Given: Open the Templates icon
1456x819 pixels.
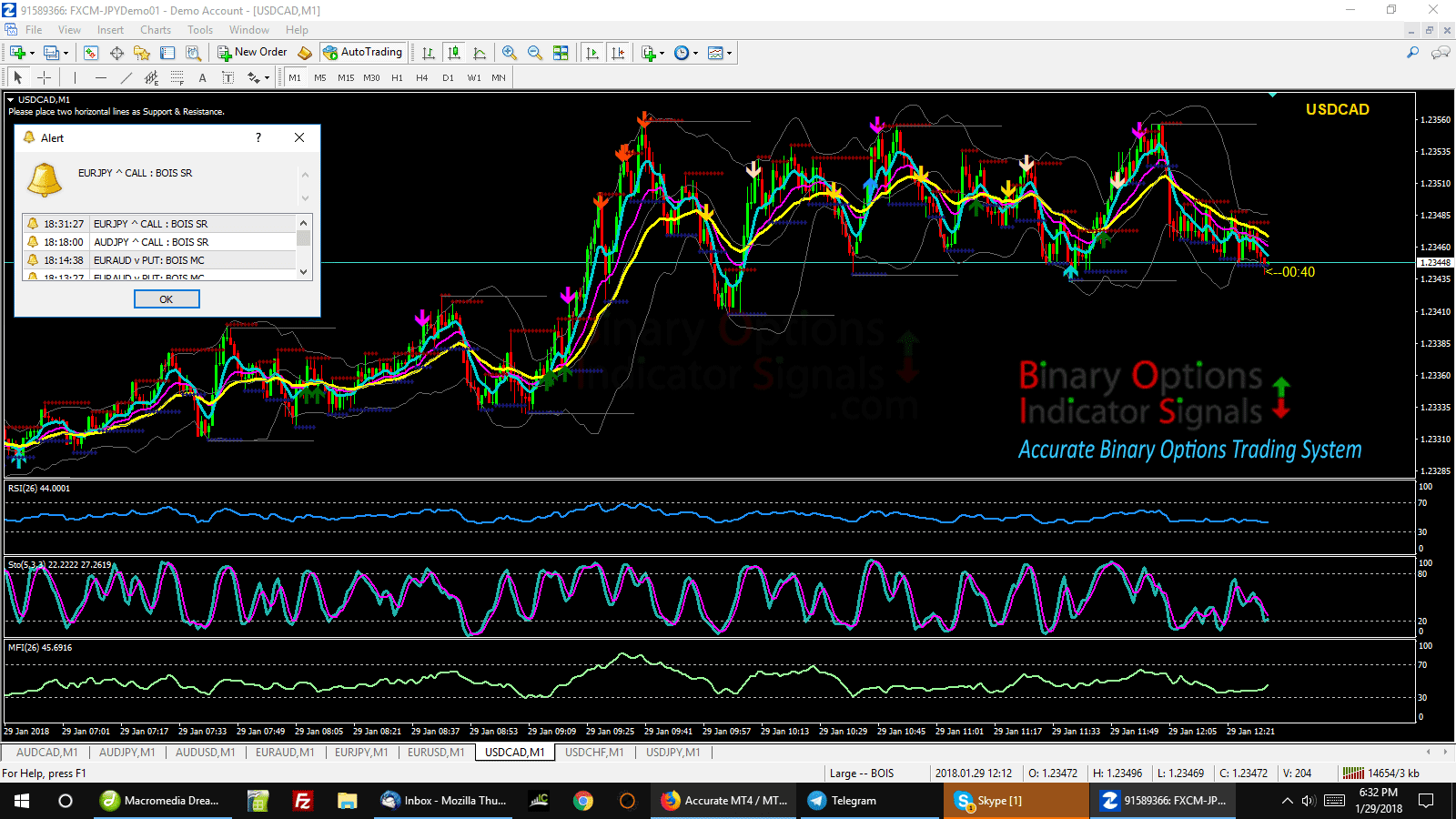Looking at the screenshot, I should (715, 53).
